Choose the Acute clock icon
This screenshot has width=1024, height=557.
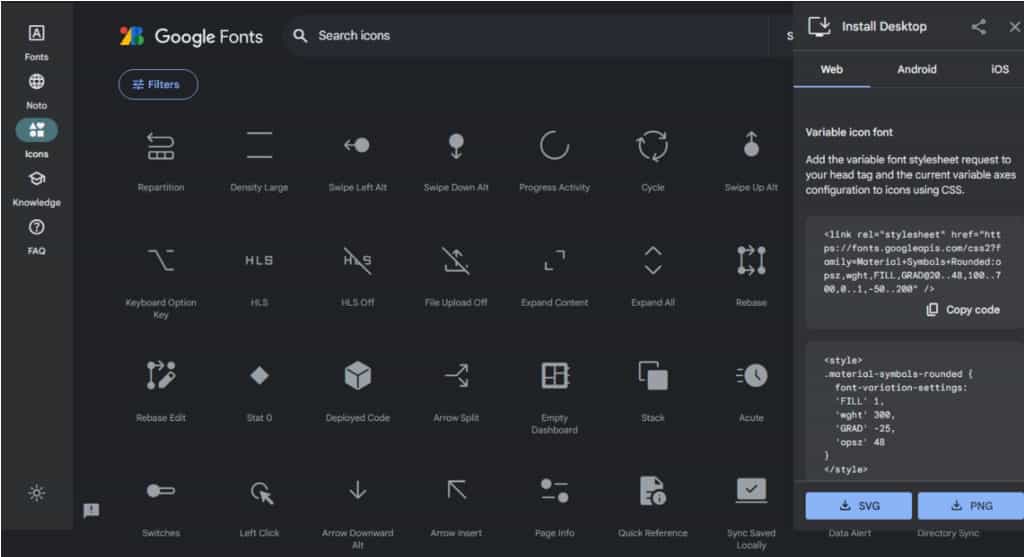pyautogui.click(x=751, y=375)
